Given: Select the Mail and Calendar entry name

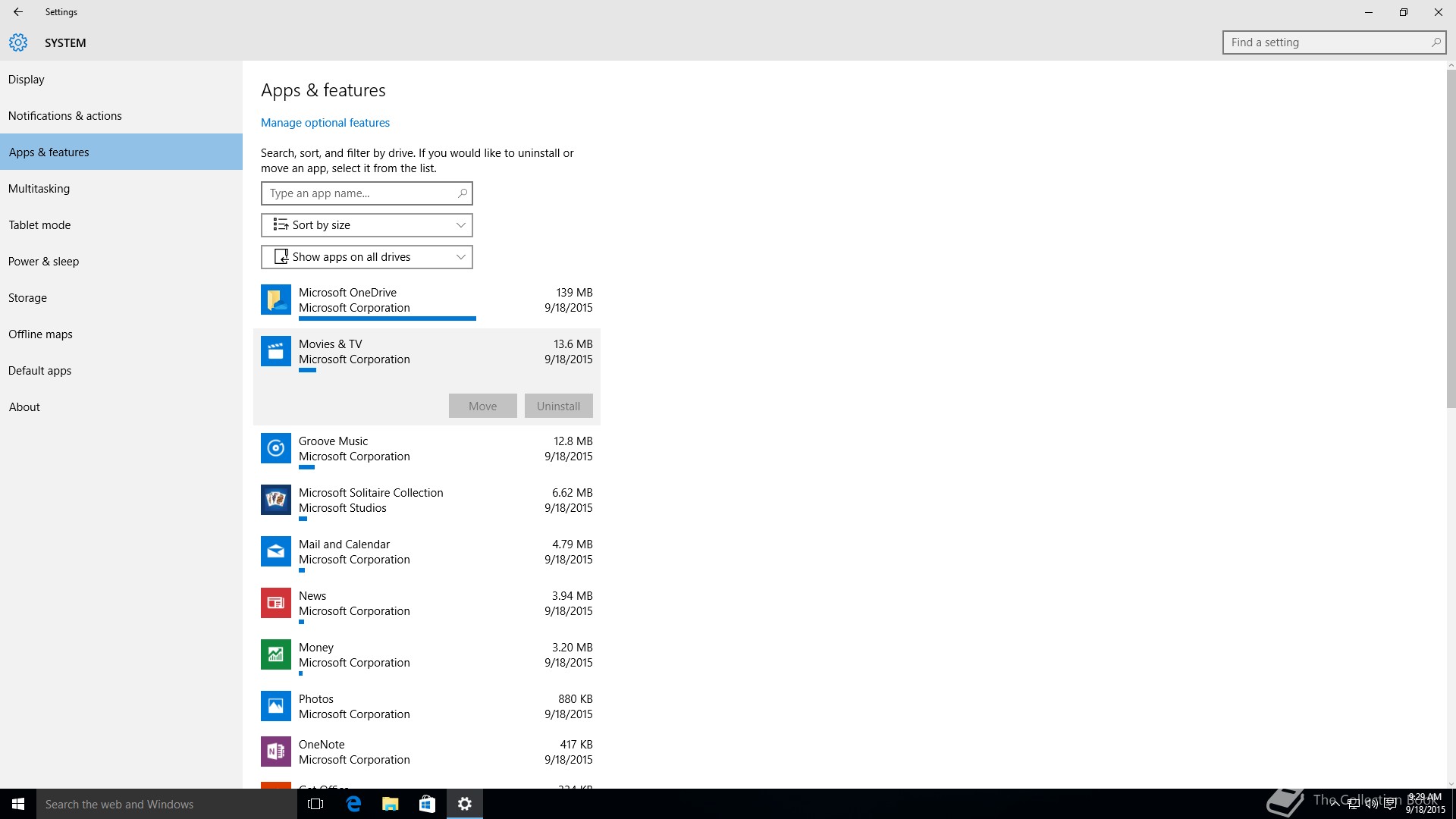Looking at the screenshot, I should pyautogui.click(x=344, y=544).
